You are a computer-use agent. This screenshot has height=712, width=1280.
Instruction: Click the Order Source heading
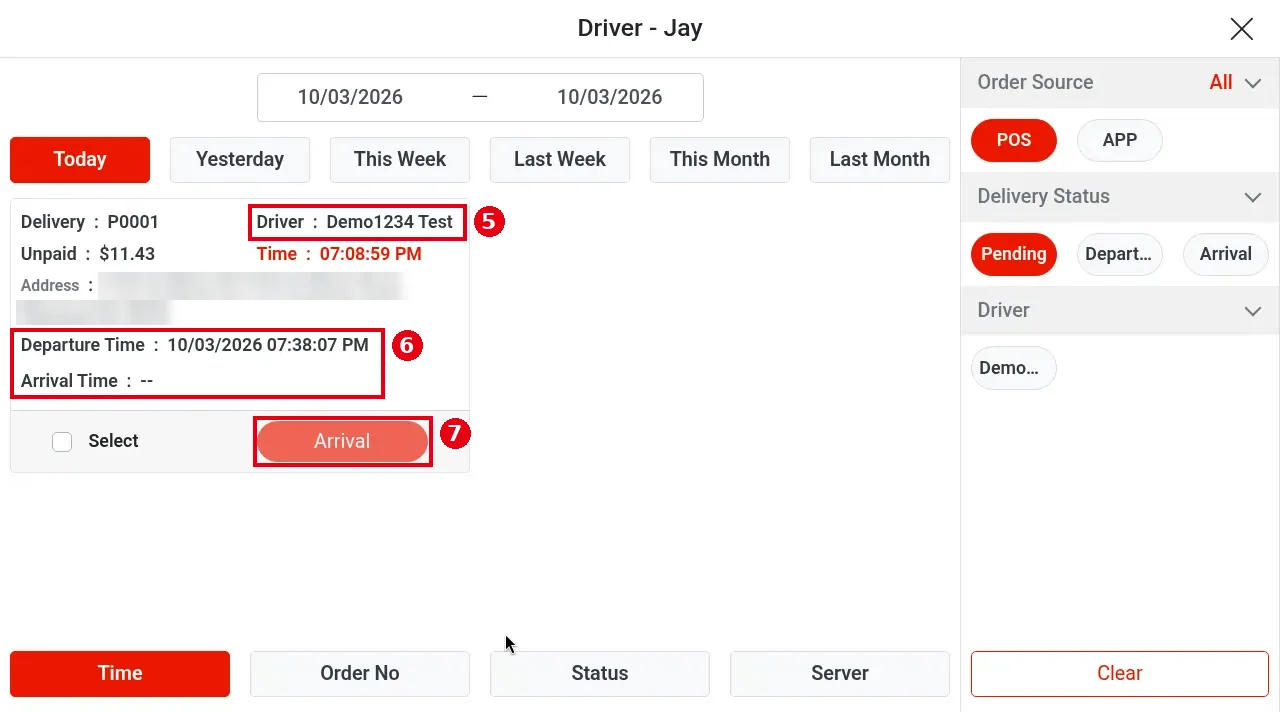(1035, 83)
